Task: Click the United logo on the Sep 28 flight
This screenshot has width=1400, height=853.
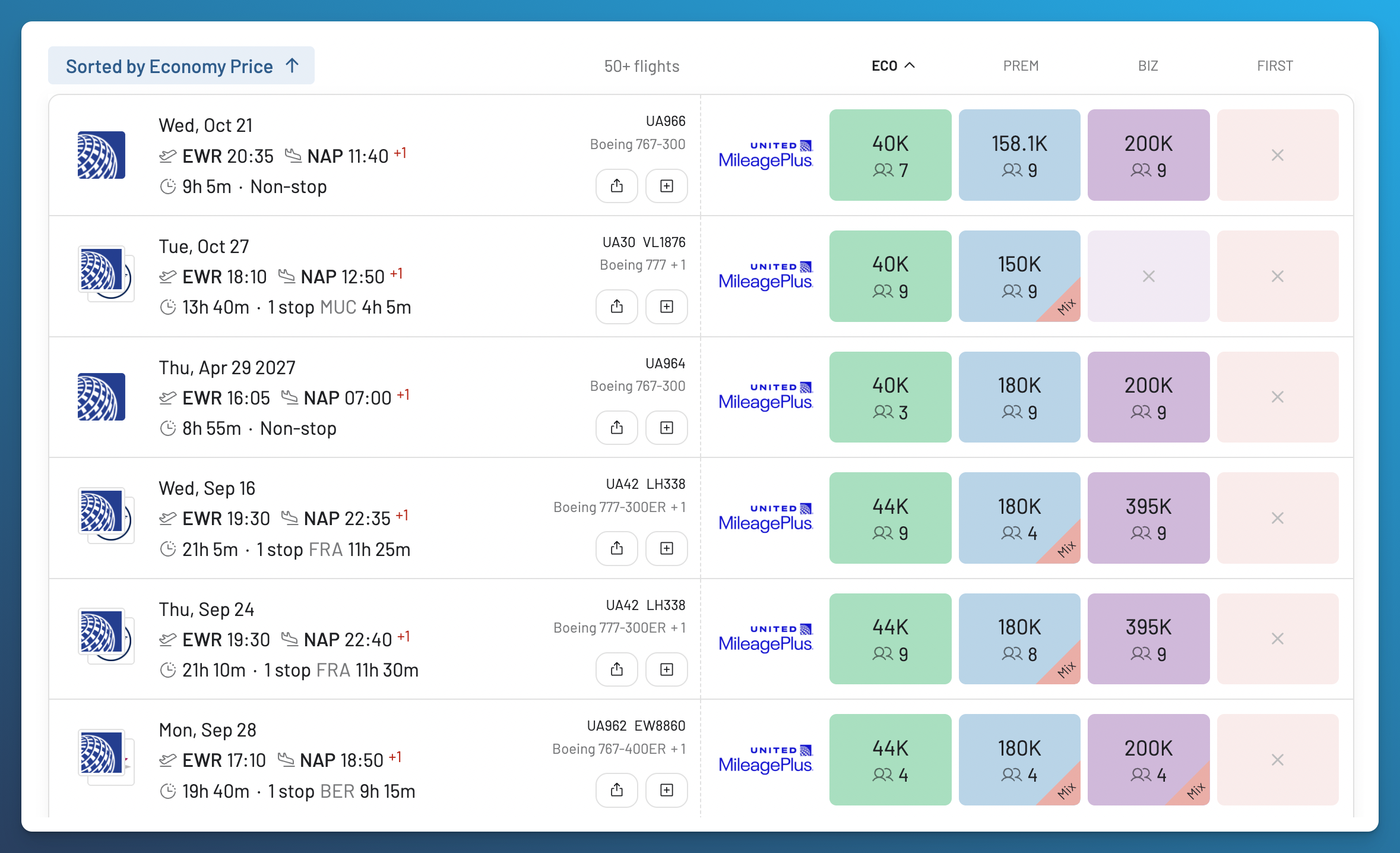Action: 102,753
